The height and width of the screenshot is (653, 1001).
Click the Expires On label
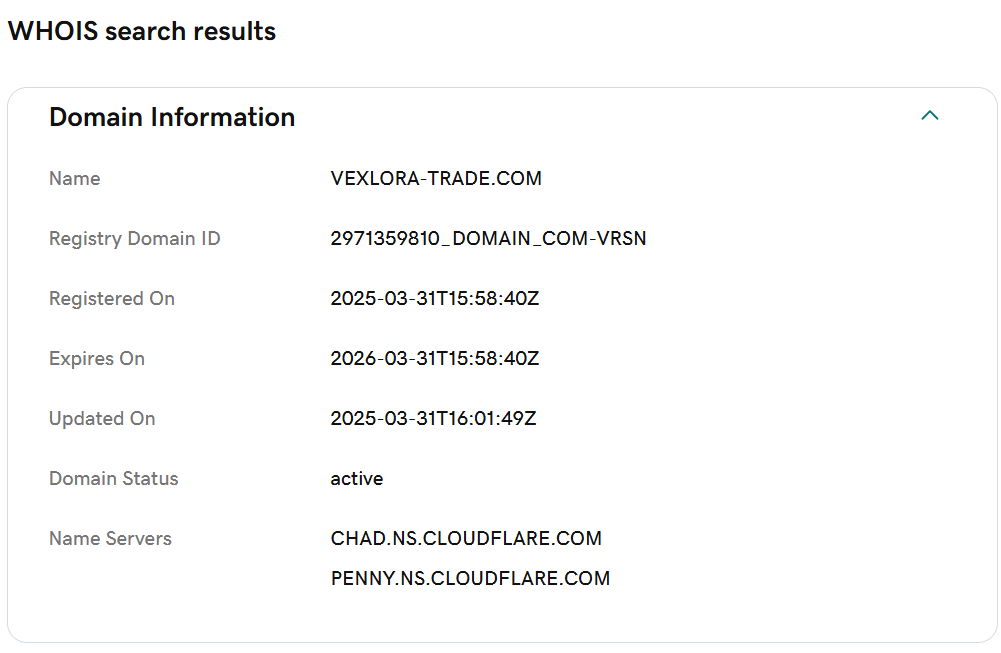point(97,359)
